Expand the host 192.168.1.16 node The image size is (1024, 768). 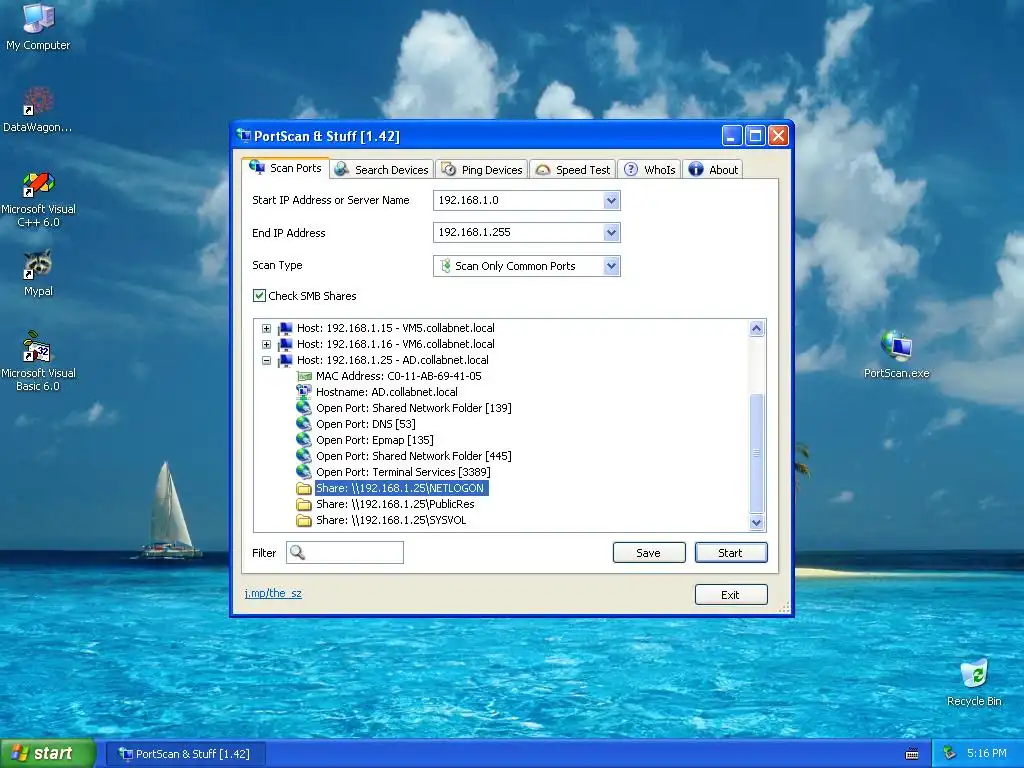266,344
